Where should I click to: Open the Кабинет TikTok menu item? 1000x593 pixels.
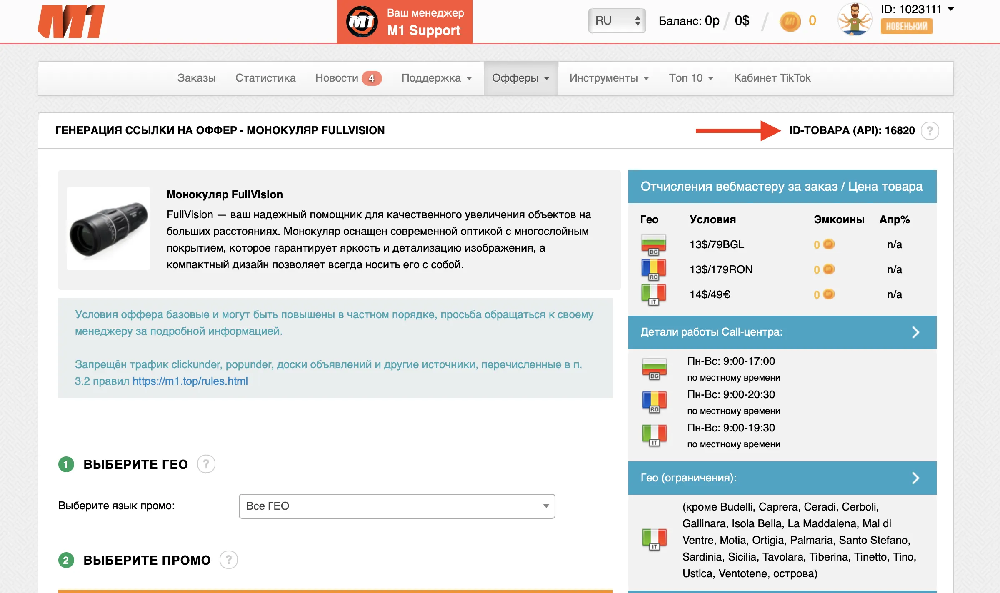pos(772,78)
